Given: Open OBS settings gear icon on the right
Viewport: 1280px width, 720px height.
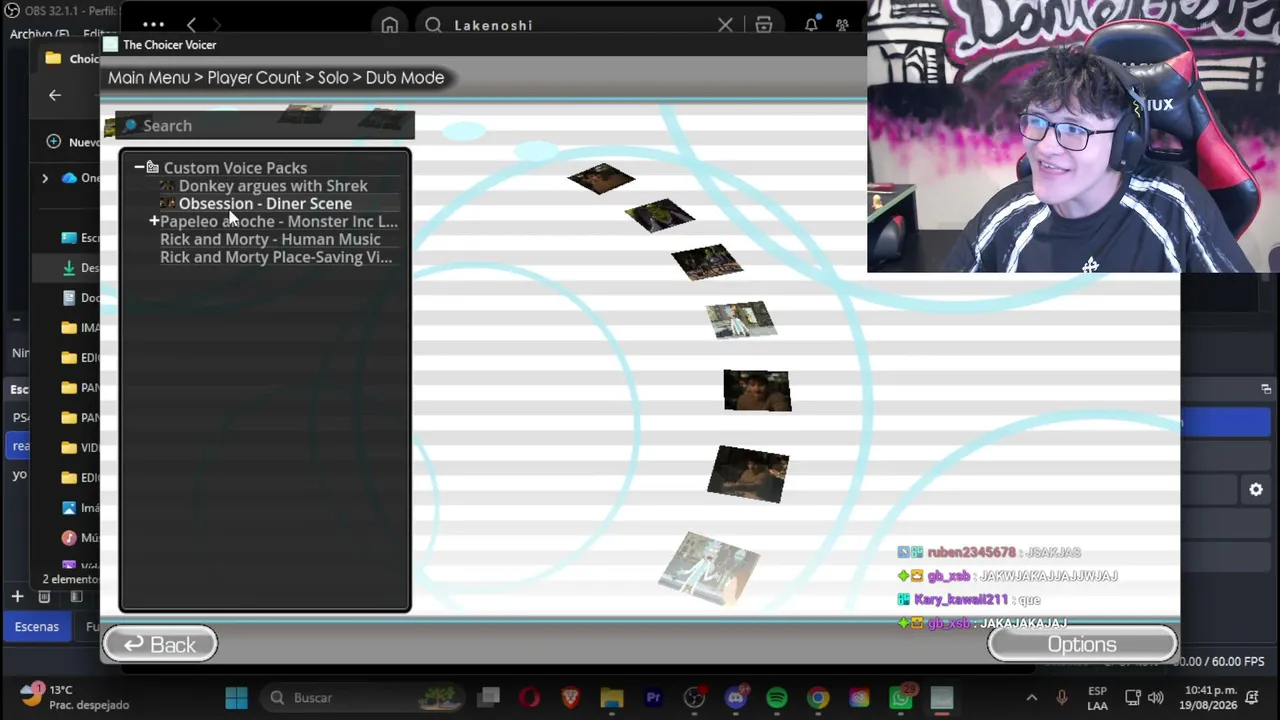Looking at the screenshot, I should (x=1256, y=490).
